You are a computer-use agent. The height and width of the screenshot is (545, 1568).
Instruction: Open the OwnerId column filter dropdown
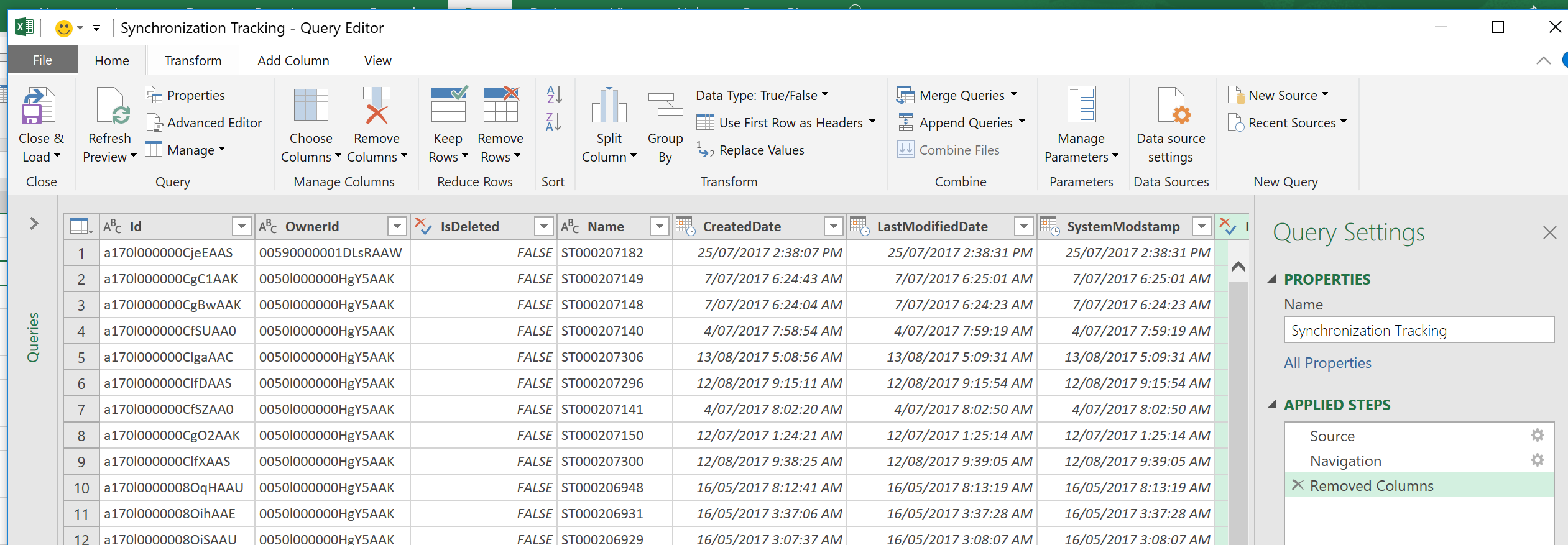tap(397, 227)
